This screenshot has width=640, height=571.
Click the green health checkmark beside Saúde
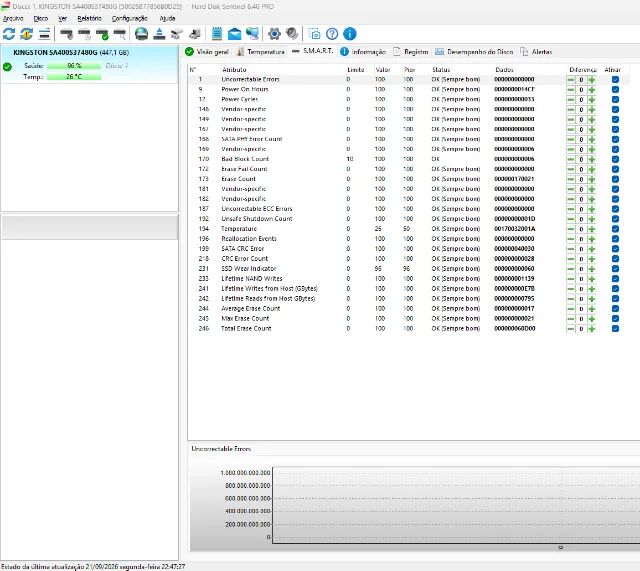[x=7, y=67]
